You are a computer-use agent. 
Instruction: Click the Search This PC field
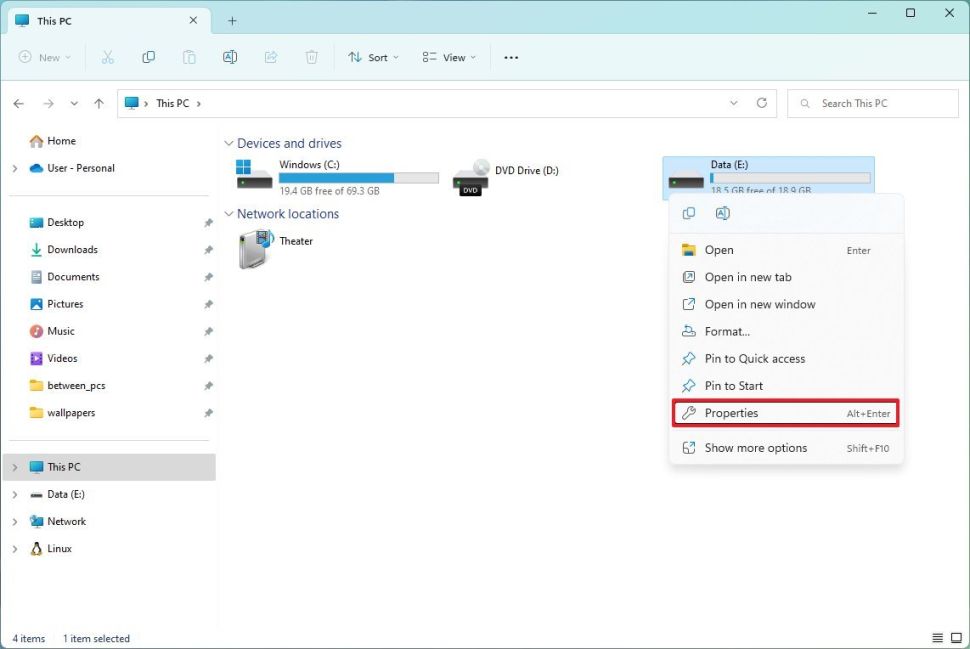880,103
